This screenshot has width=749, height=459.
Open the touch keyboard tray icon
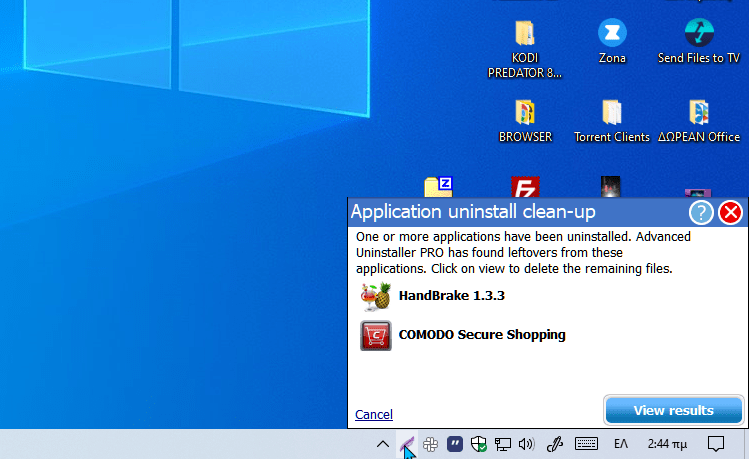586,444
